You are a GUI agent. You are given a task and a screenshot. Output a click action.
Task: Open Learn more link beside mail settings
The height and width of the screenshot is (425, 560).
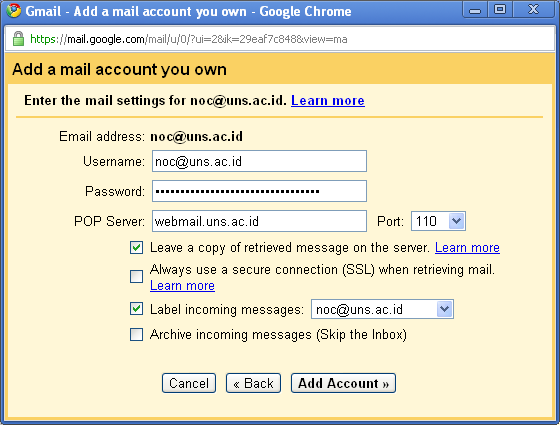pyautogui.click(x=328, y=101)
